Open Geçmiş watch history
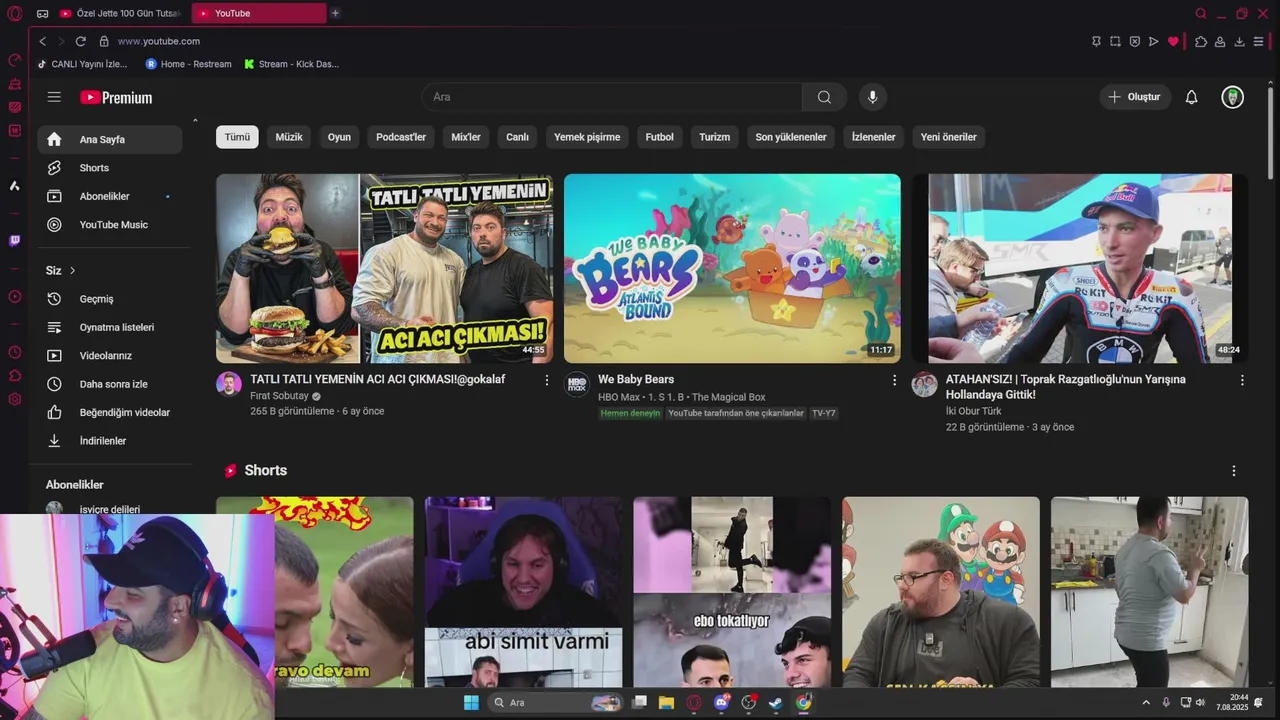 [110, 299]
